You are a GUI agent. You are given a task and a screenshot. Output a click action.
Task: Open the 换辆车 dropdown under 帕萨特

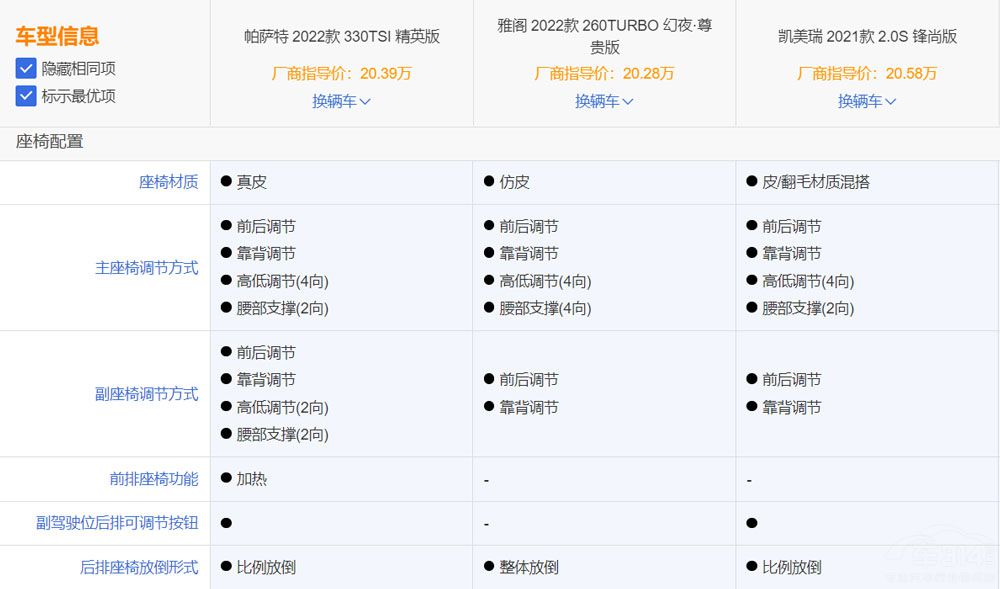click(x=341, y=101)
